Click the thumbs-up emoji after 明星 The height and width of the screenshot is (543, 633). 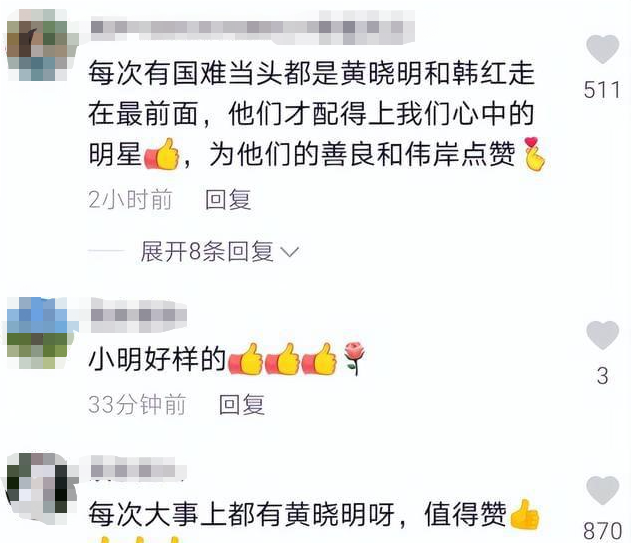161,154
